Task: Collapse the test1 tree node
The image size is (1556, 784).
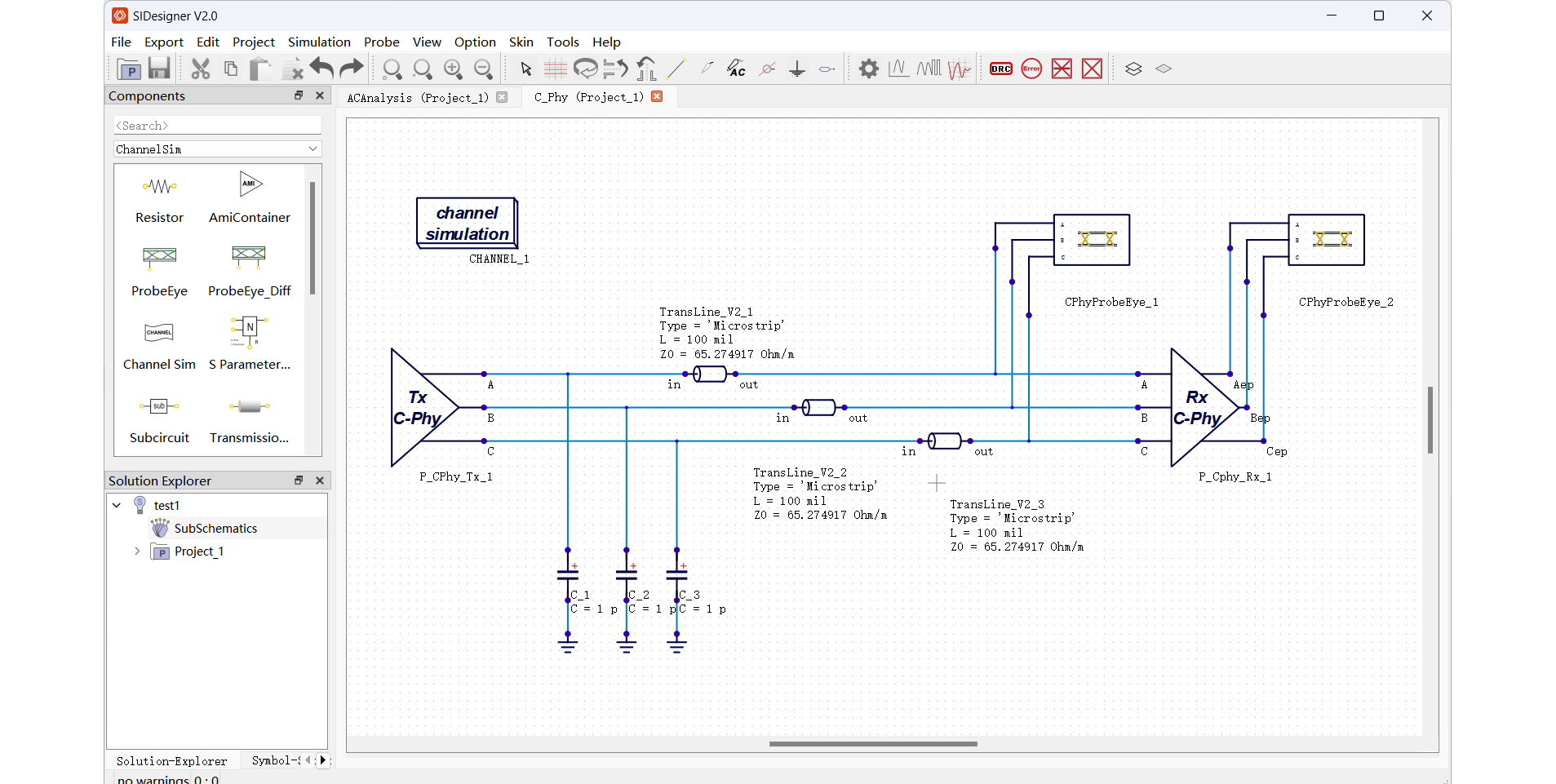Action: click(x=117, y=505)
